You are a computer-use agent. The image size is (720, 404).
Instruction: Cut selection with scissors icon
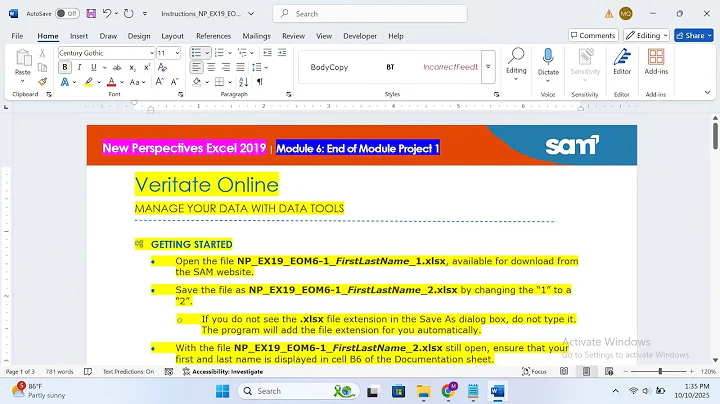[x=42, y=53]
